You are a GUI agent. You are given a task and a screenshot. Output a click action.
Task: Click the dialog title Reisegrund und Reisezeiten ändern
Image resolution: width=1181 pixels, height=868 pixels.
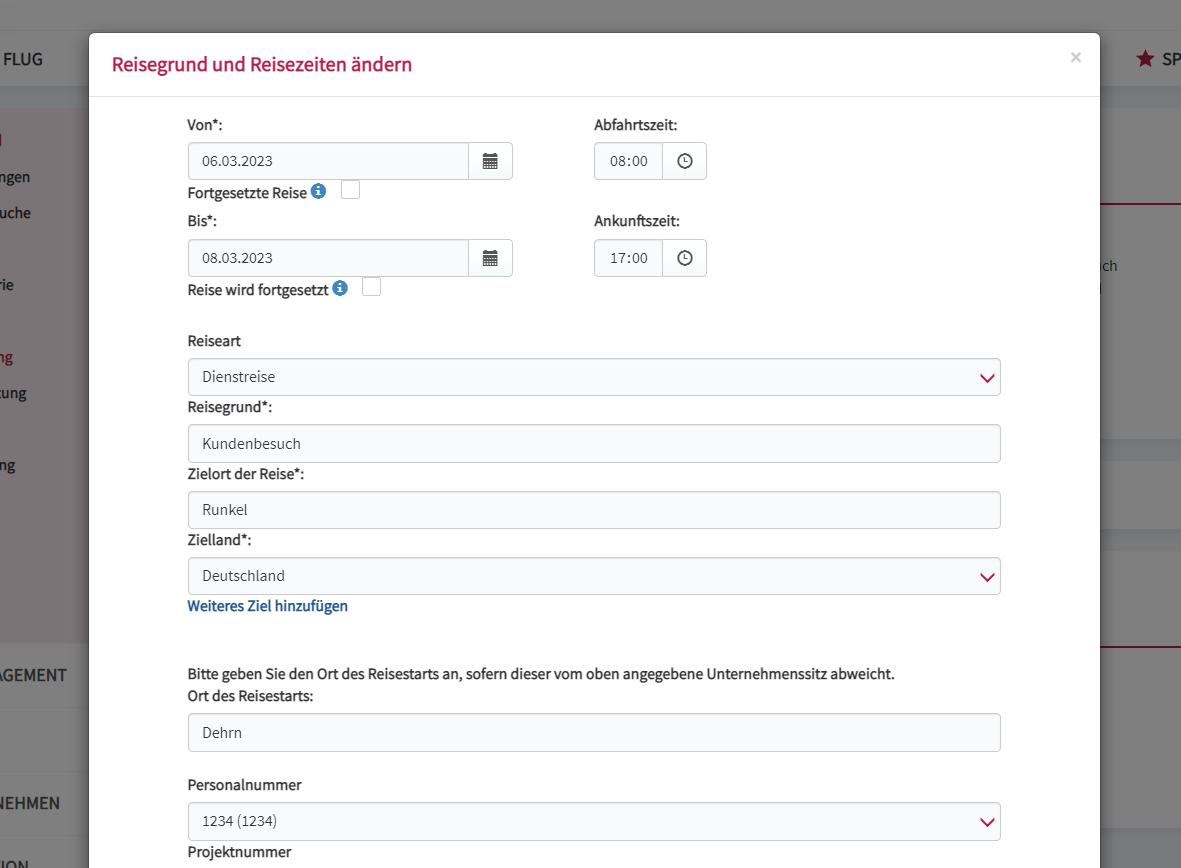[x=262, y=65]
